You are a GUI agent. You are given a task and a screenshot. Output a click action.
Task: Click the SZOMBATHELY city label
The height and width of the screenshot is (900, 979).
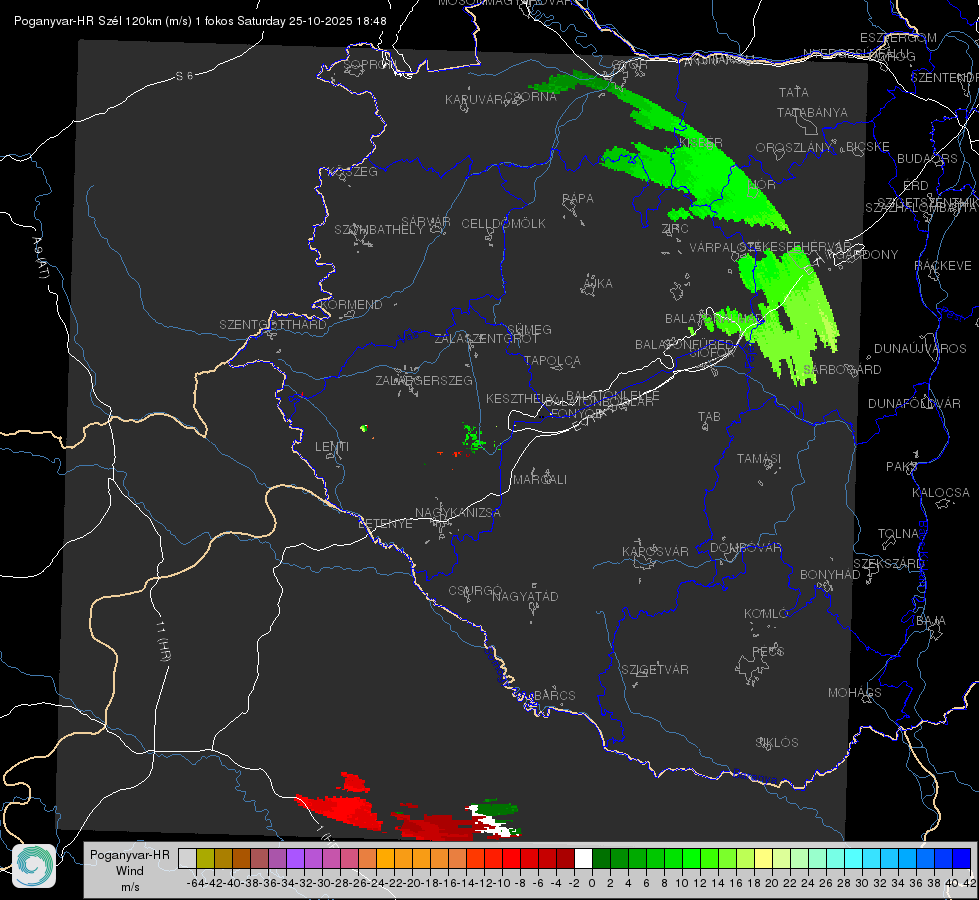coord(379,230)
